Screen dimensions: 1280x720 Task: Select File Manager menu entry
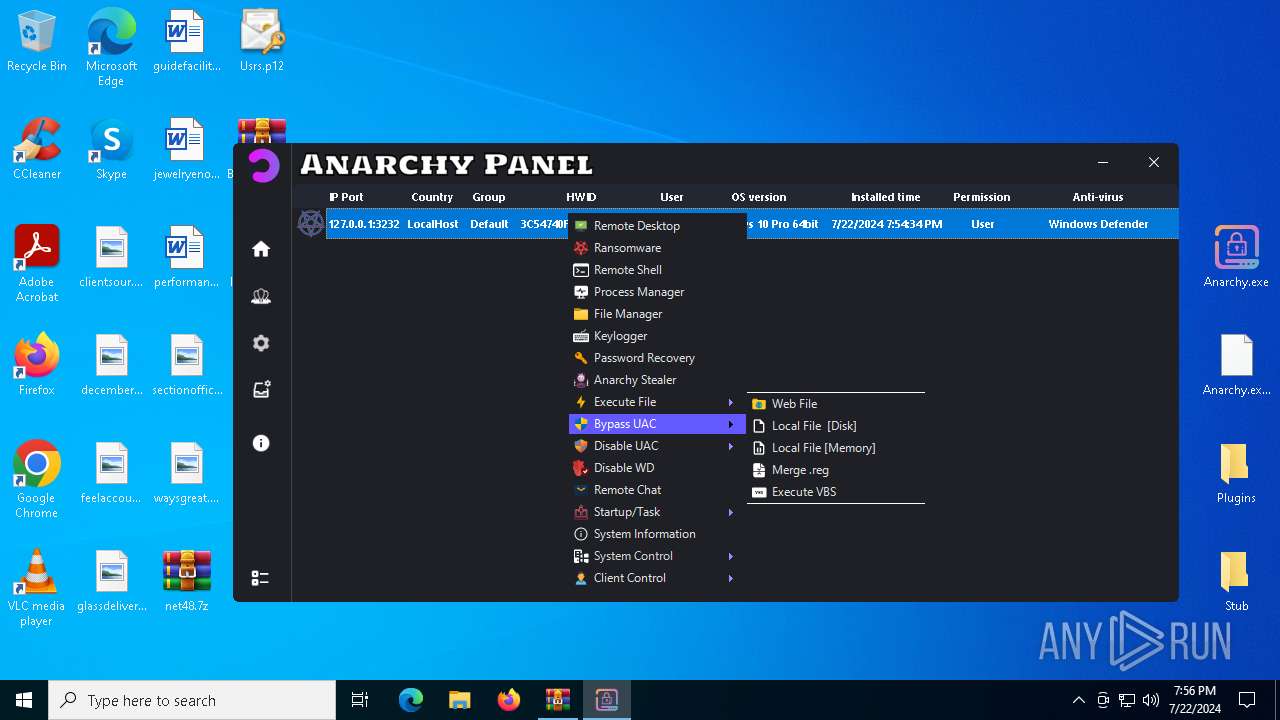[x=657, y=314]
